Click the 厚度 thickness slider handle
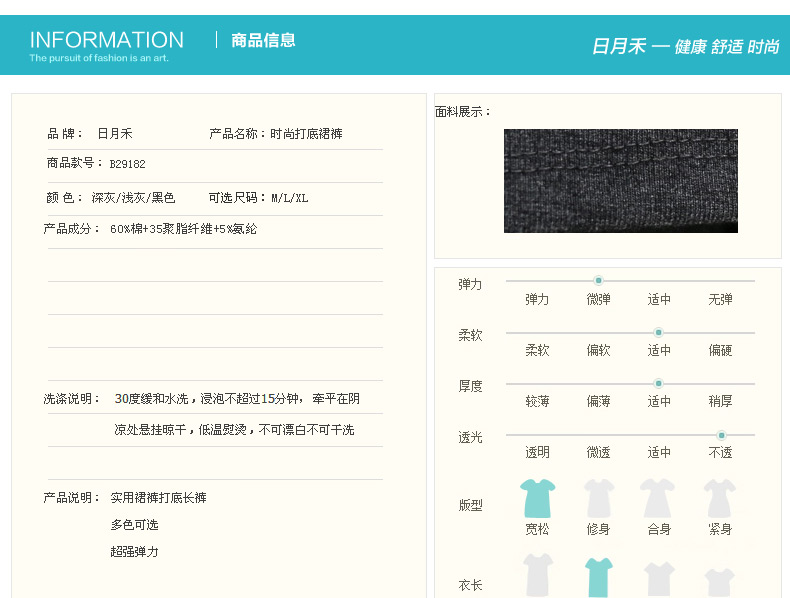790x598 pixels. (x=658, y=384)
